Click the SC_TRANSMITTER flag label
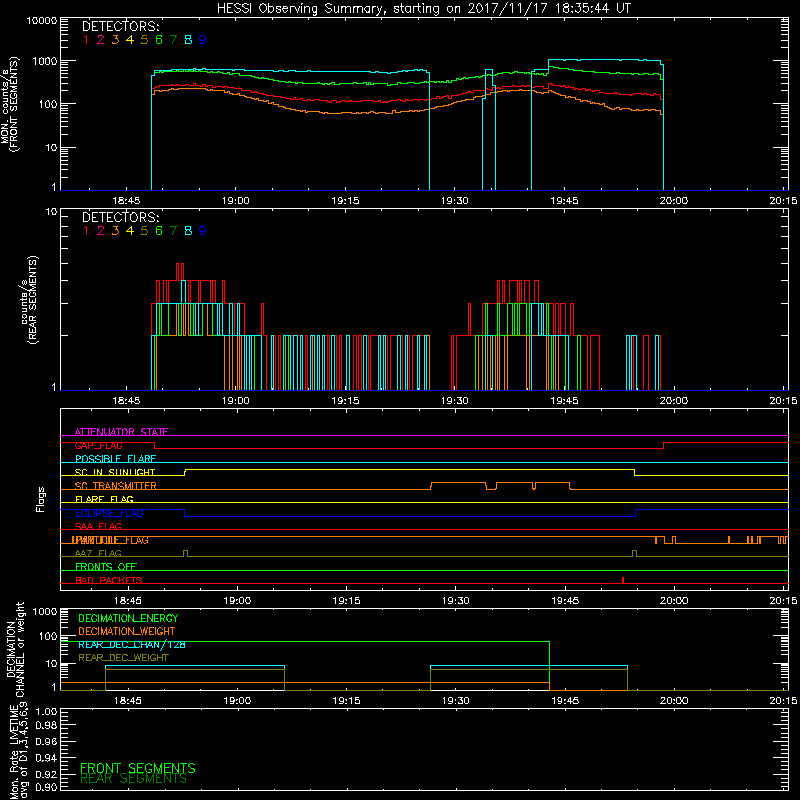This screenshot has height=800, width=800. coord(116,486)
